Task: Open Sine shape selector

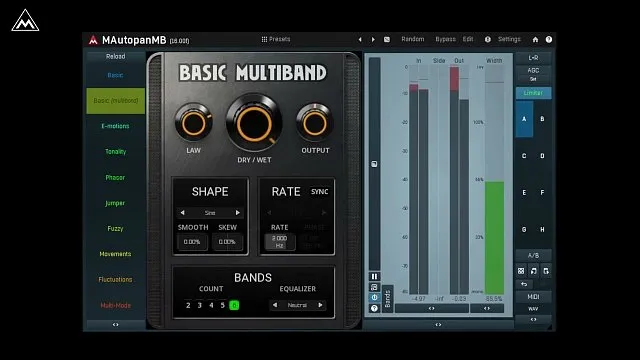Action: [x=210, y=213]
